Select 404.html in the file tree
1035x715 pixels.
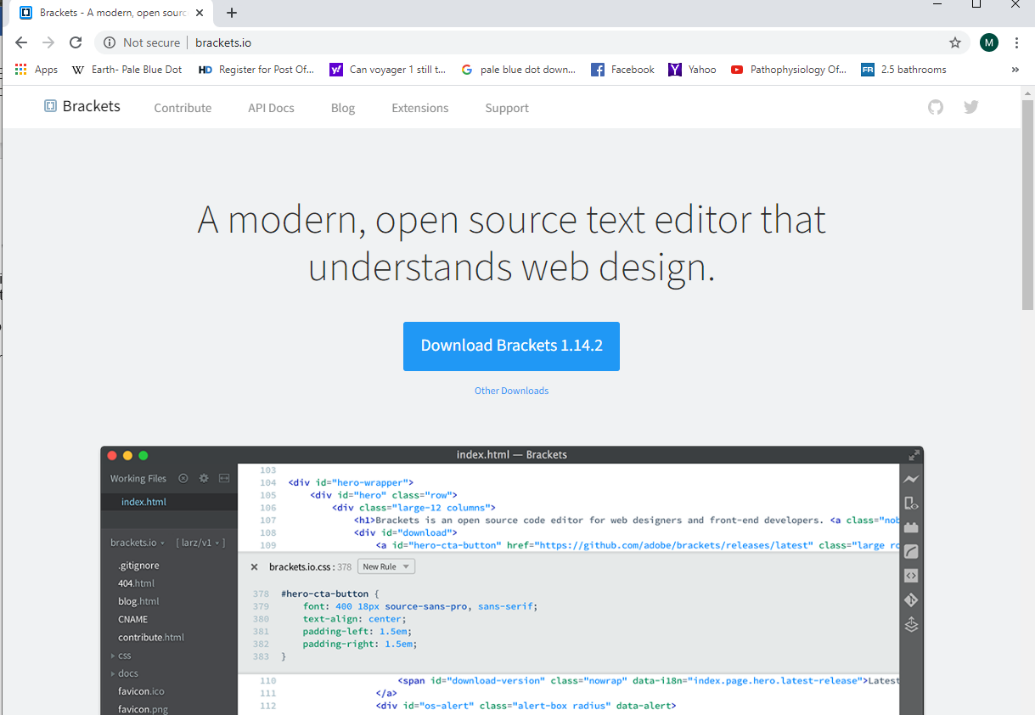tap(136, 584)
